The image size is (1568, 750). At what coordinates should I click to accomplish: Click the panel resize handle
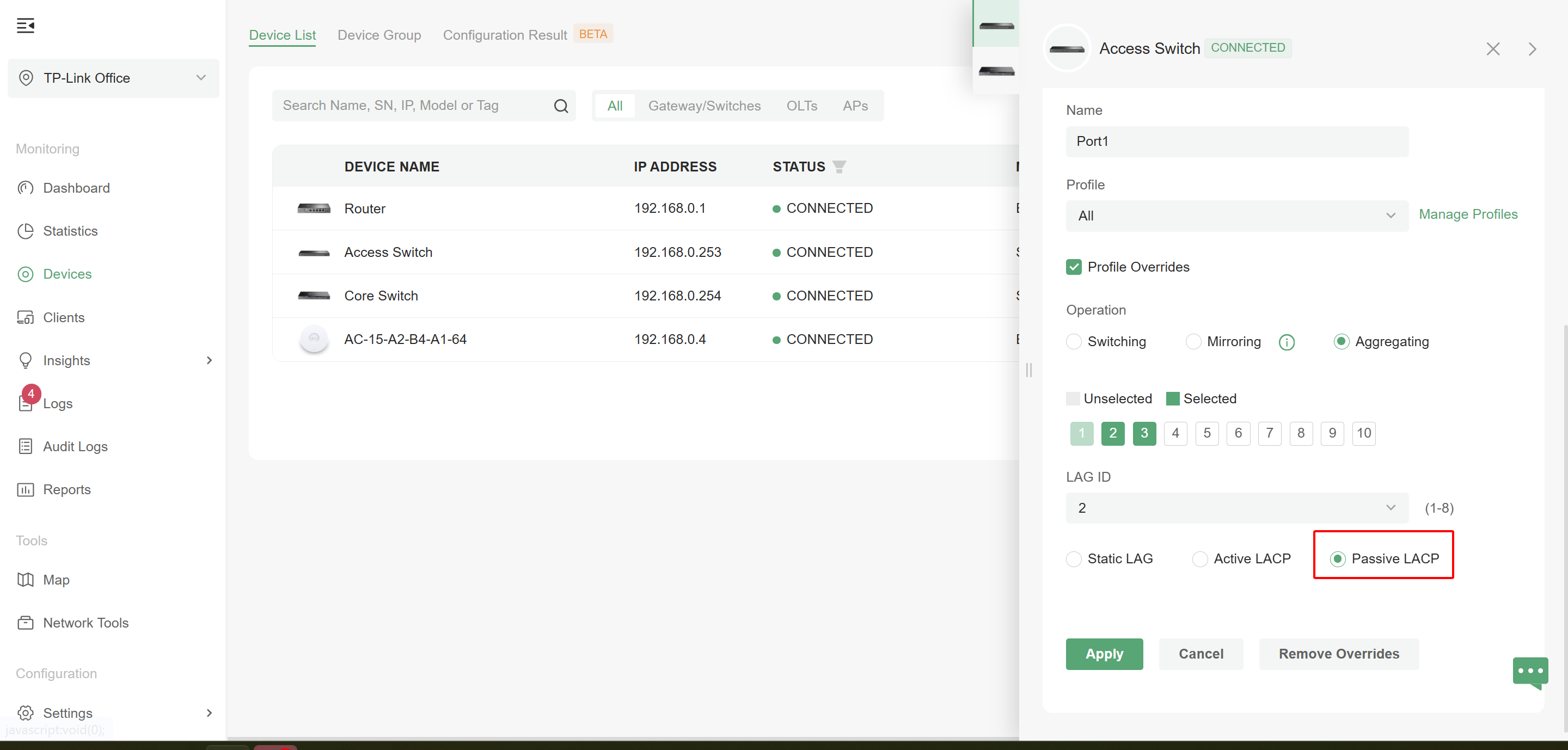click(x=1028, y=370)
